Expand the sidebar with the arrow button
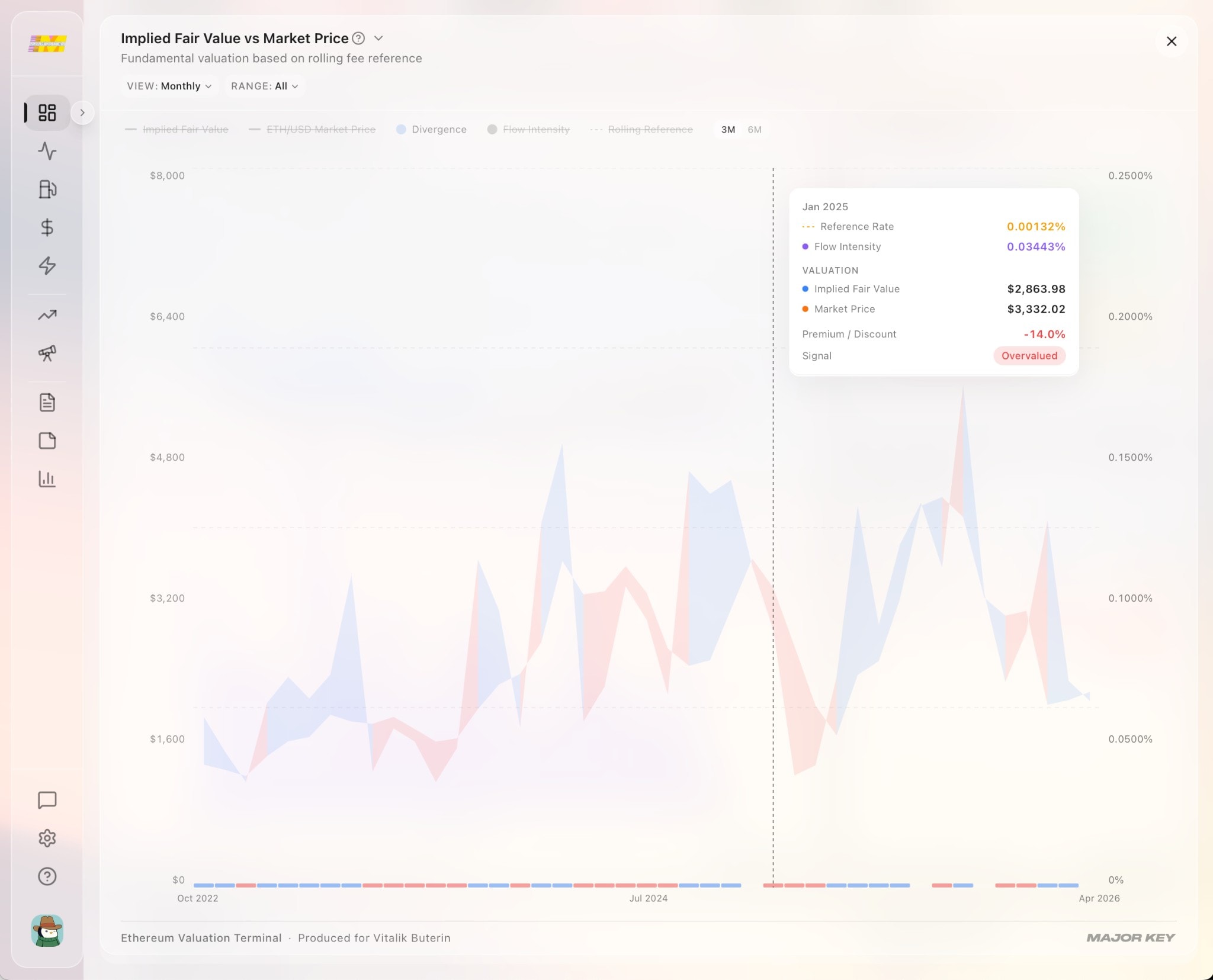Image resolution: width=1213 pixels, height=980 pixels. (x=82, y=113)
